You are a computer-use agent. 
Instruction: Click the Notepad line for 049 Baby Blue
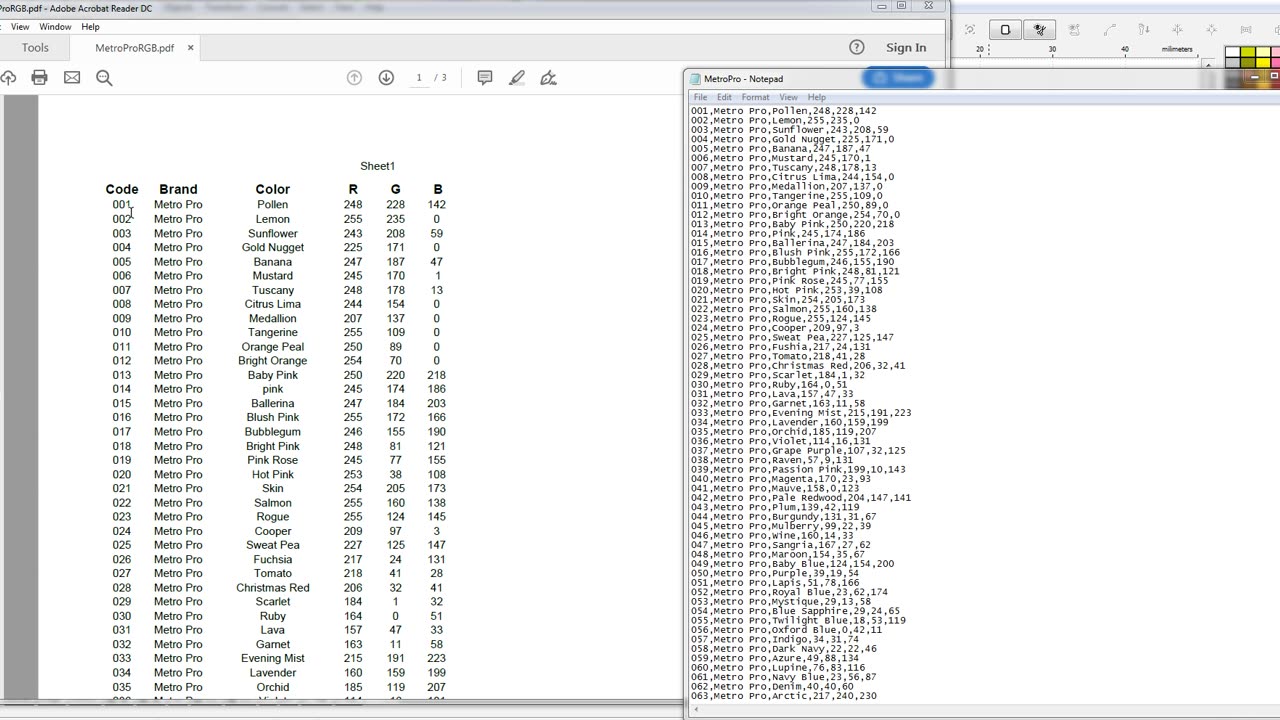click(x=793, y=564)
